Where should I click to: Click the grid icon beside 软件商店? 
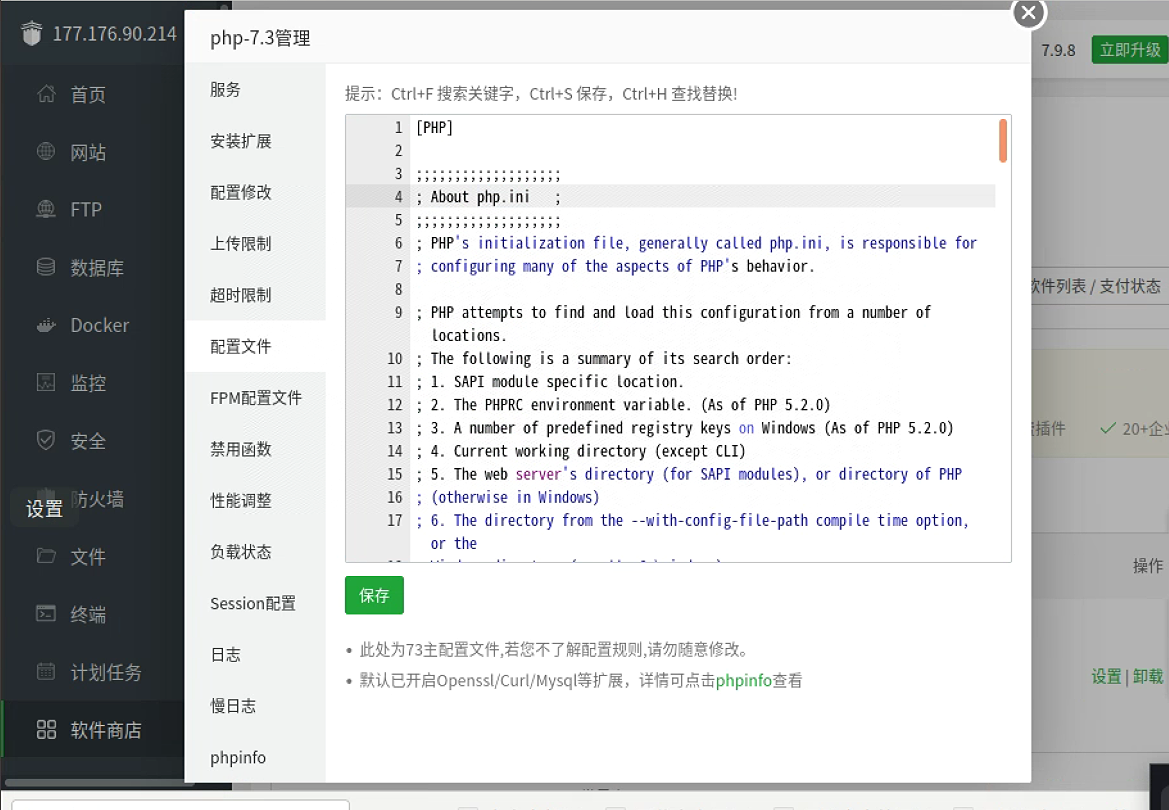point(46,729)
